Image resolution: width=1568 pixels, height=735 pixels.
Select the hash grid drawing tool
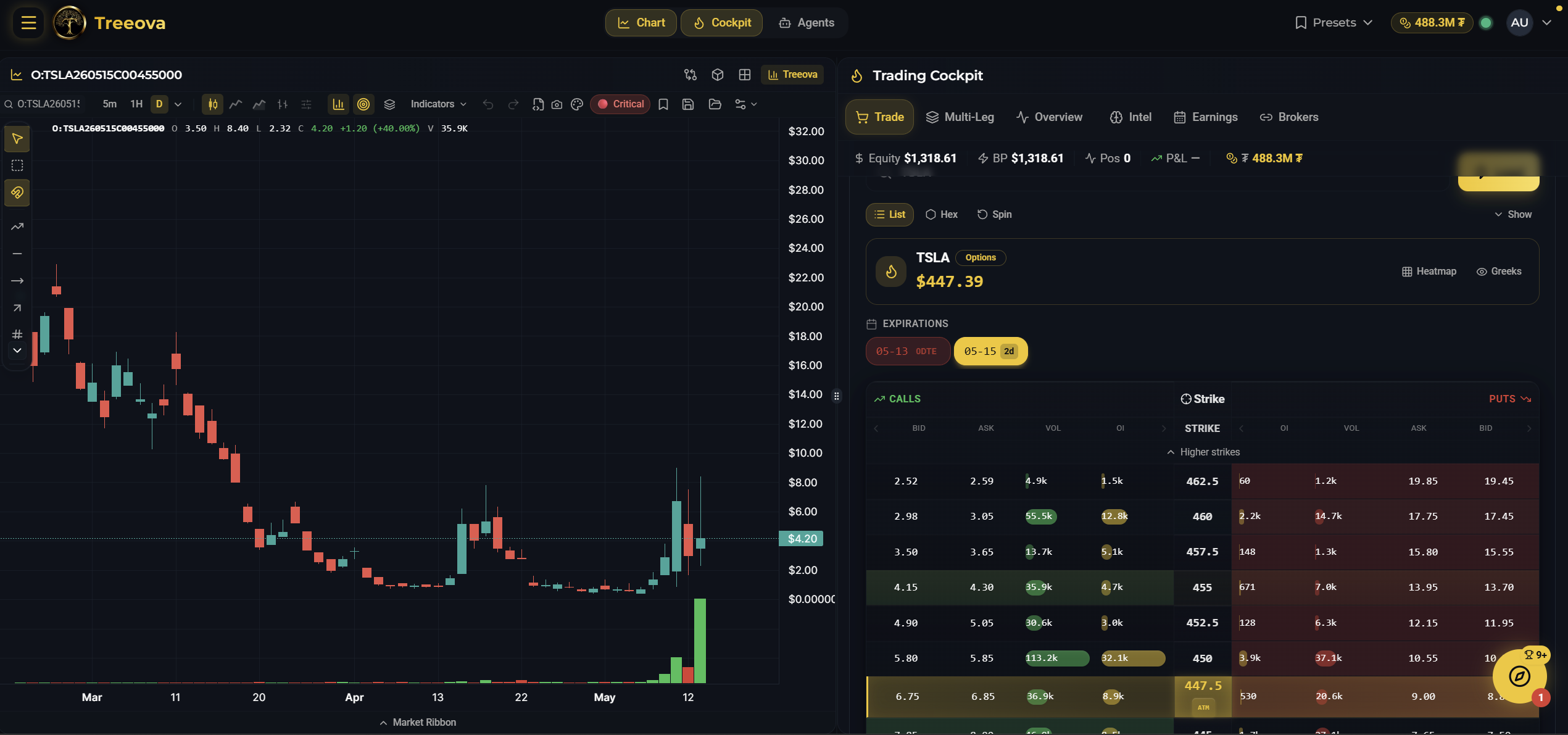click(17, 334)
